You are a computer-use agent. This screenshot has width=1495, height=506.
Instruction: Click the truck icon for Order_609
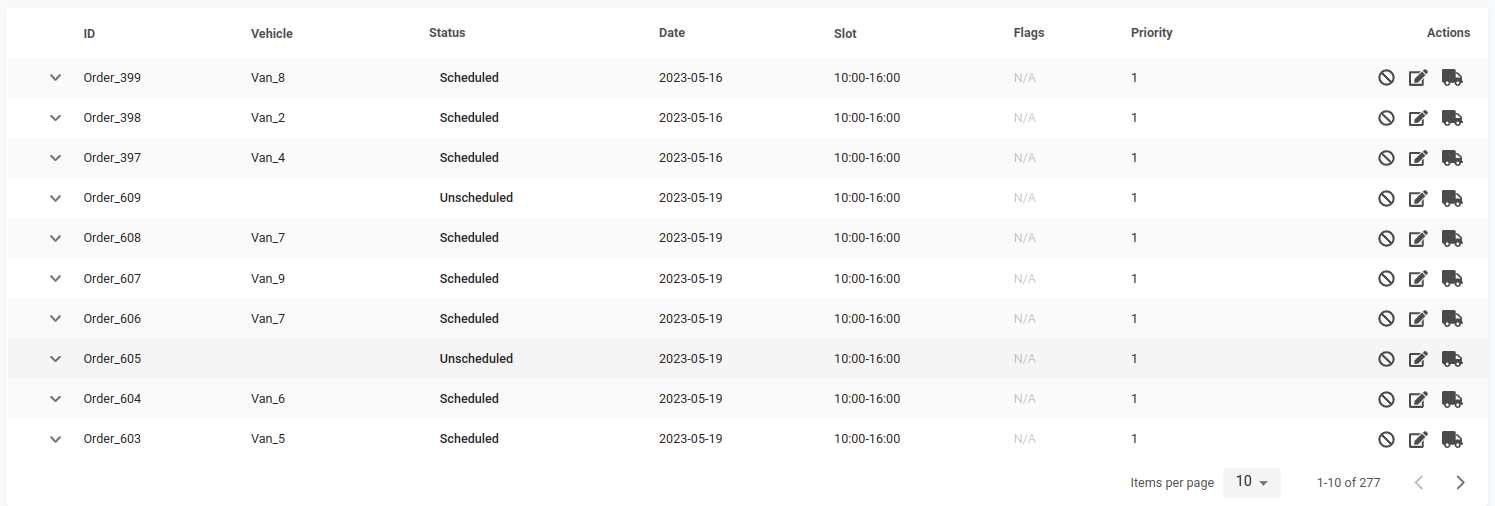[1452, 198]
